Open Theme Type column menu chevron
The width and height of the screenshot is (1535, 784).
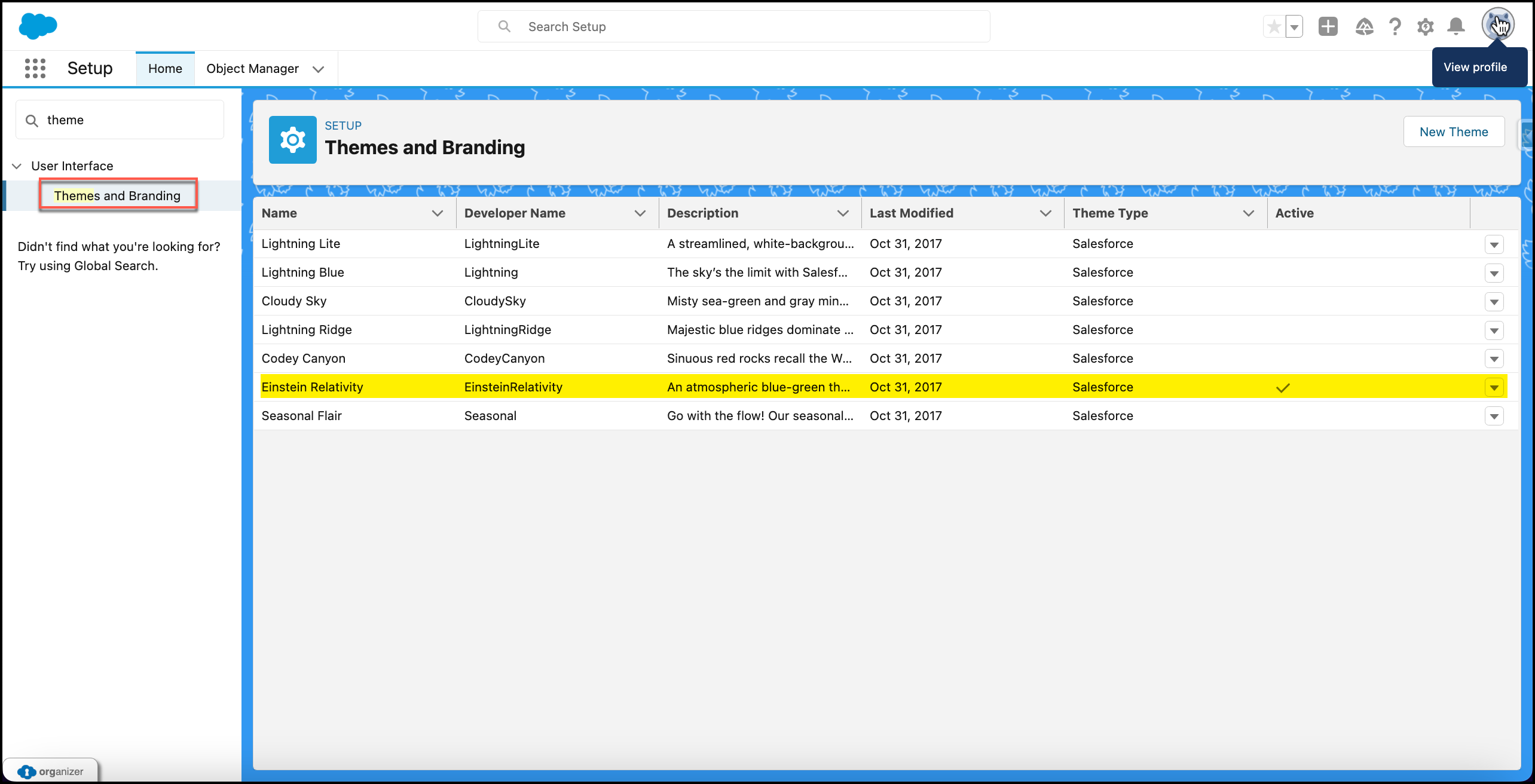point(1248,214)
